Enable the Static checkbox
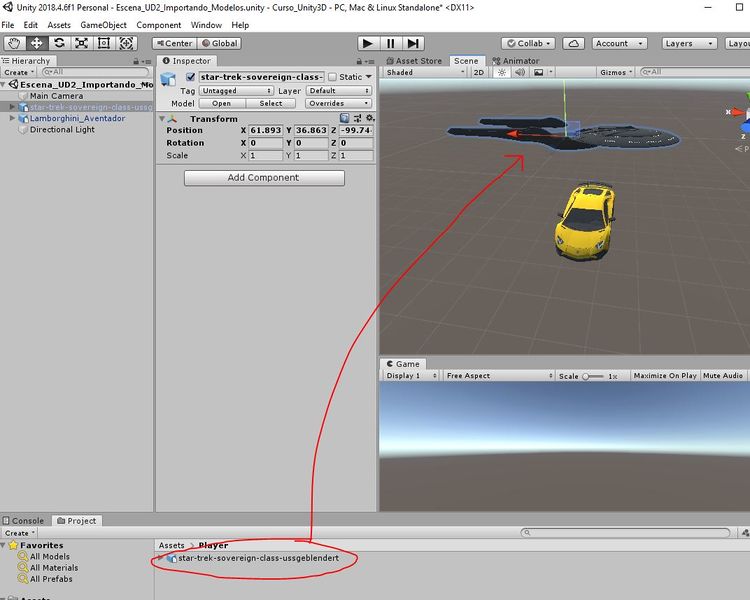750x600 pixels. [332, 77]
